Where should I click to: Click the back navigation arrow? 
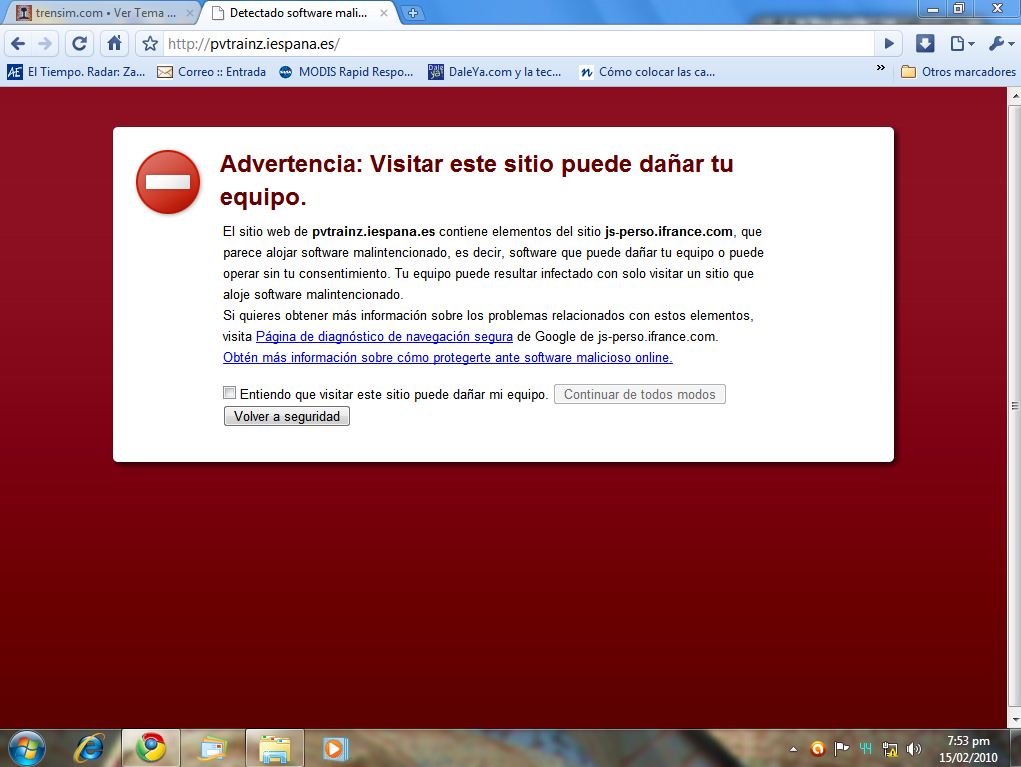tap(18, 43)
